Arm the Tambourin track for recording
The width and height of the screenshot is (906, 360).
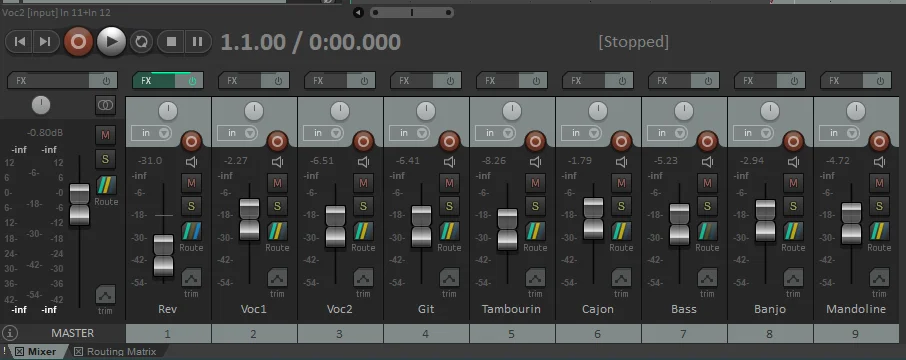pos(536,141)
